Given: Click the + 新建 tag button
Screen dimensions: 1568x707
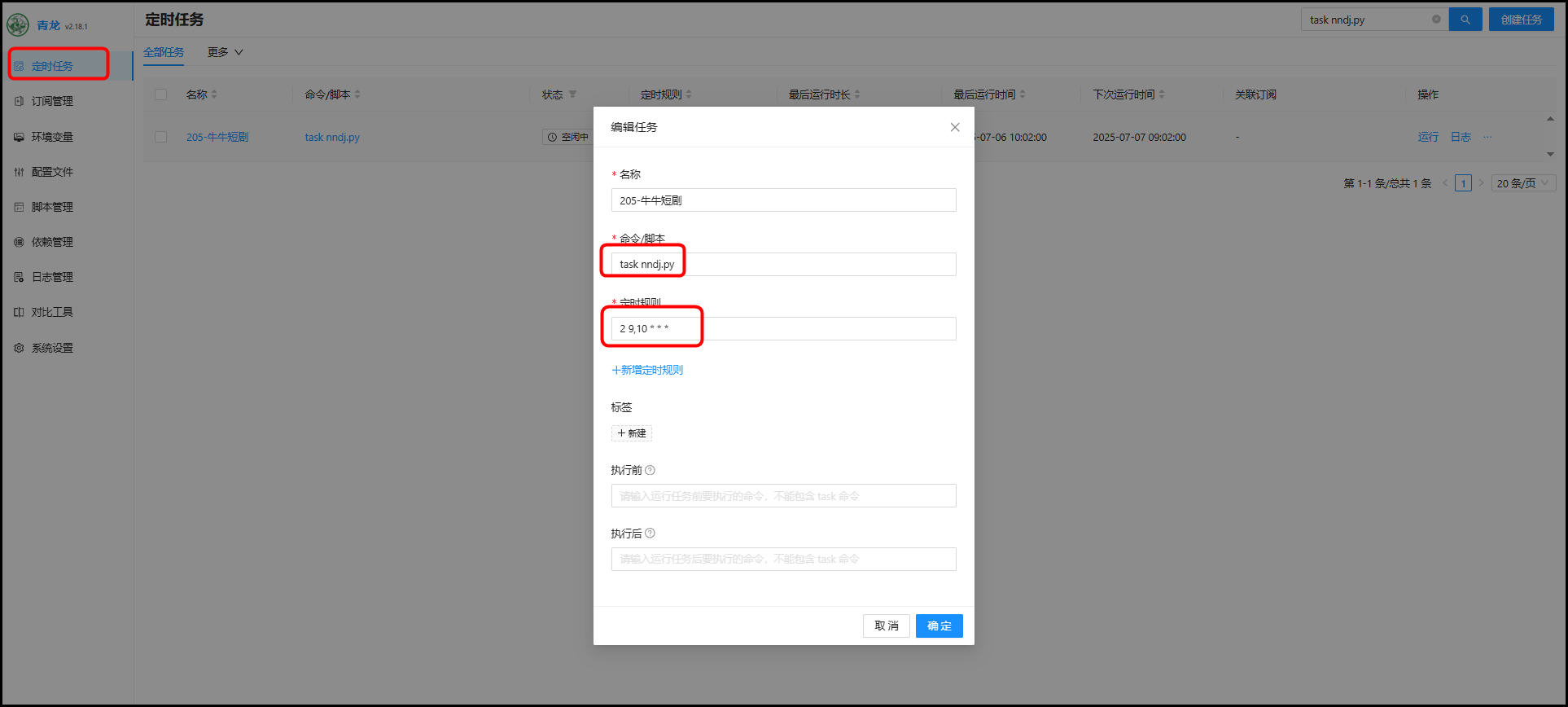Looking at the screenshot, I should (x=632, y=433).
